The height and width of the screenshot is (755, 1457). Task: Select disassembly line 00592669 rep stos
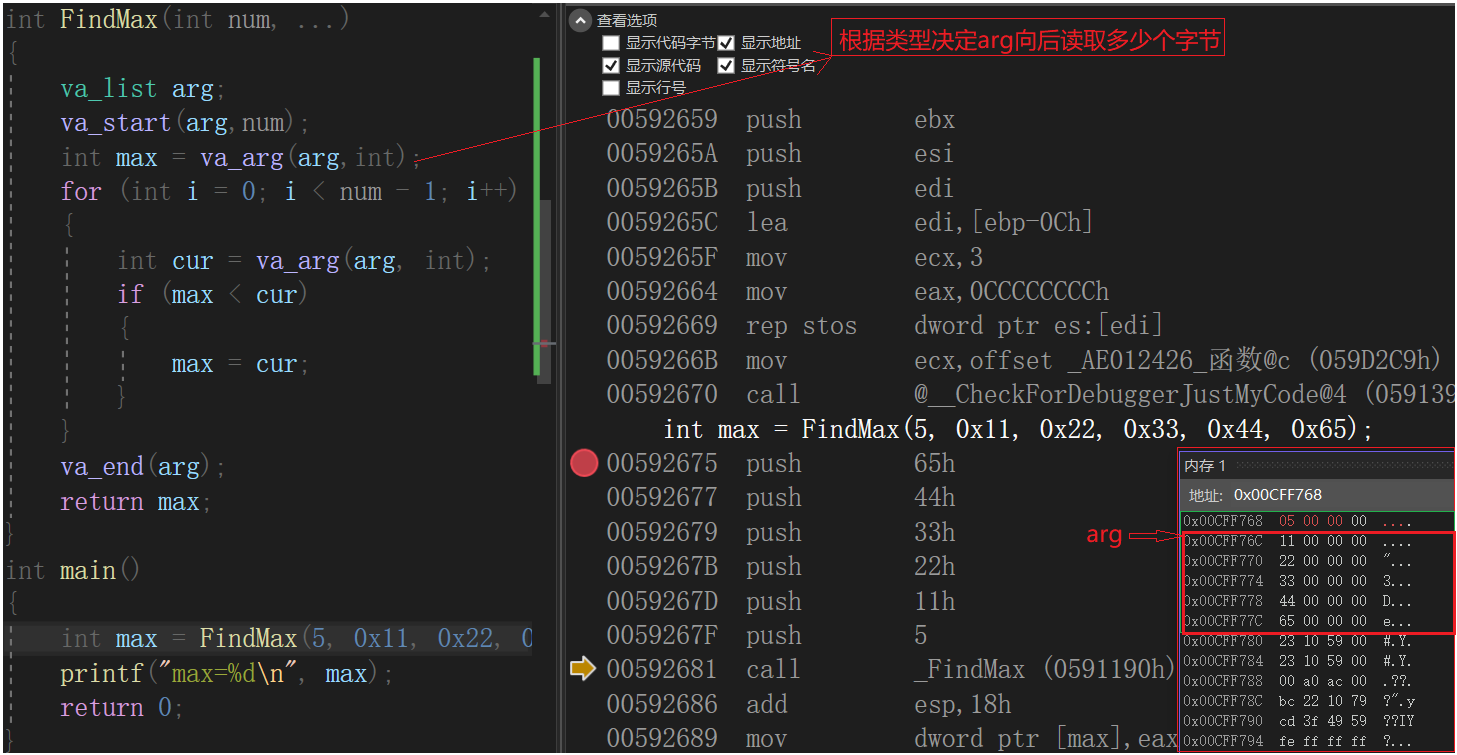tap(884, 325)
